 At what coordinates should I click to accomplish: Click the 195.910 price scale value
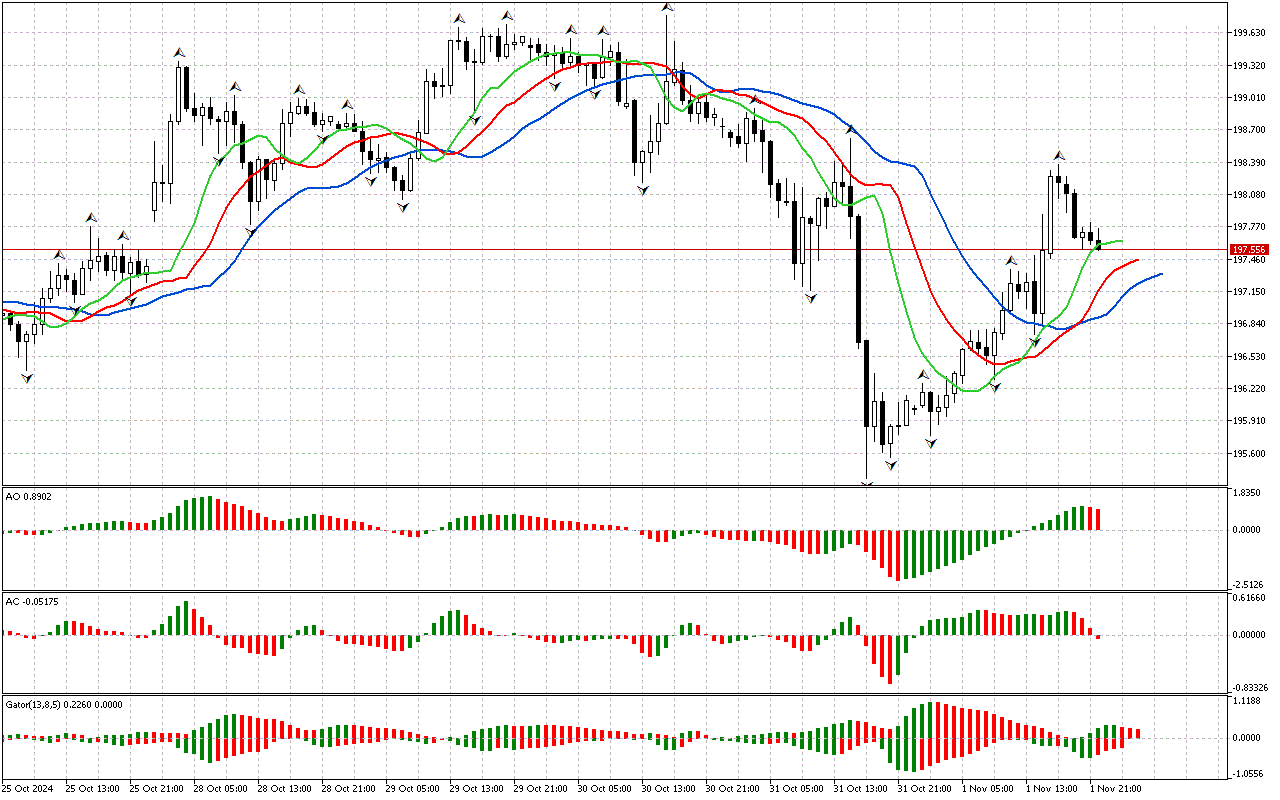click(1249, 421)
